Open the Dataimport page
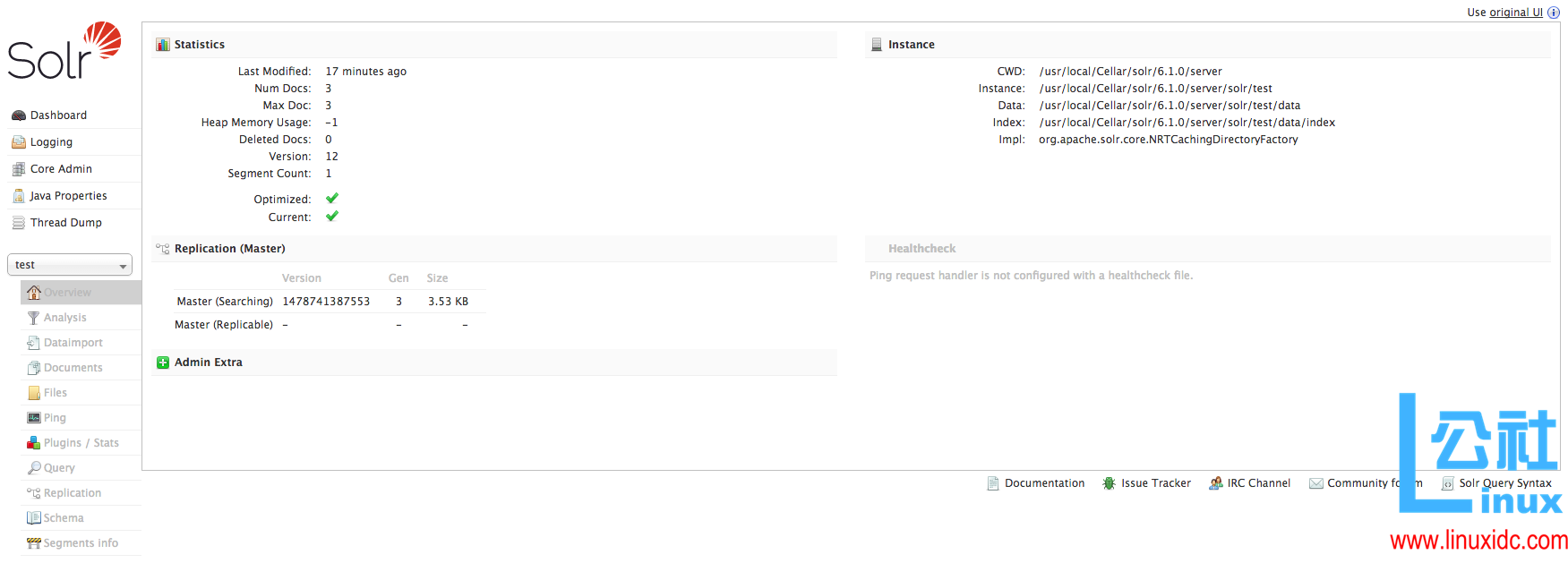The width and height of the screenshot is (1568, 563). click(x=73, y=343)
